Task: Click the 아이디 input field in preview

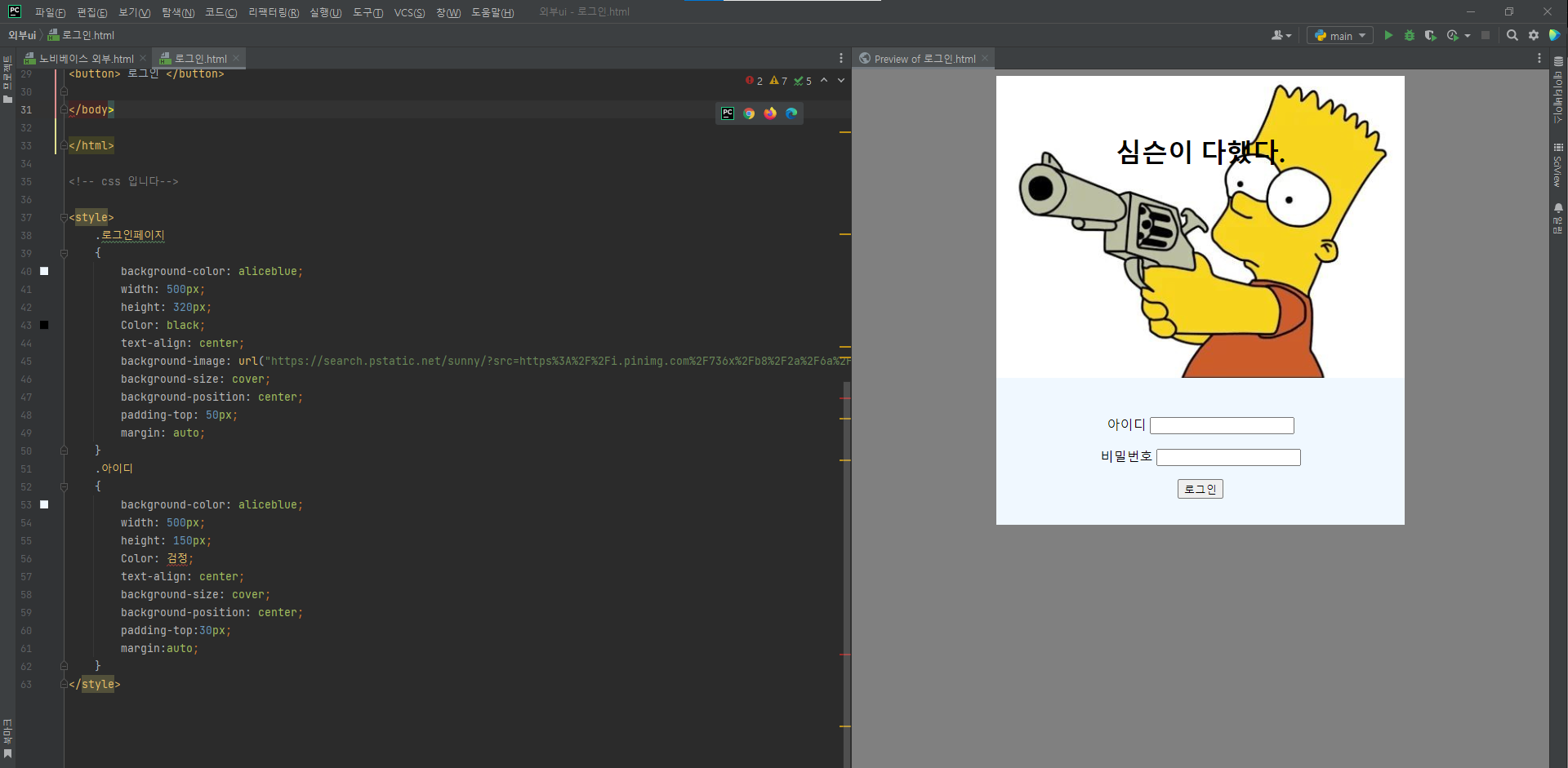Action: coord(1222,425)
